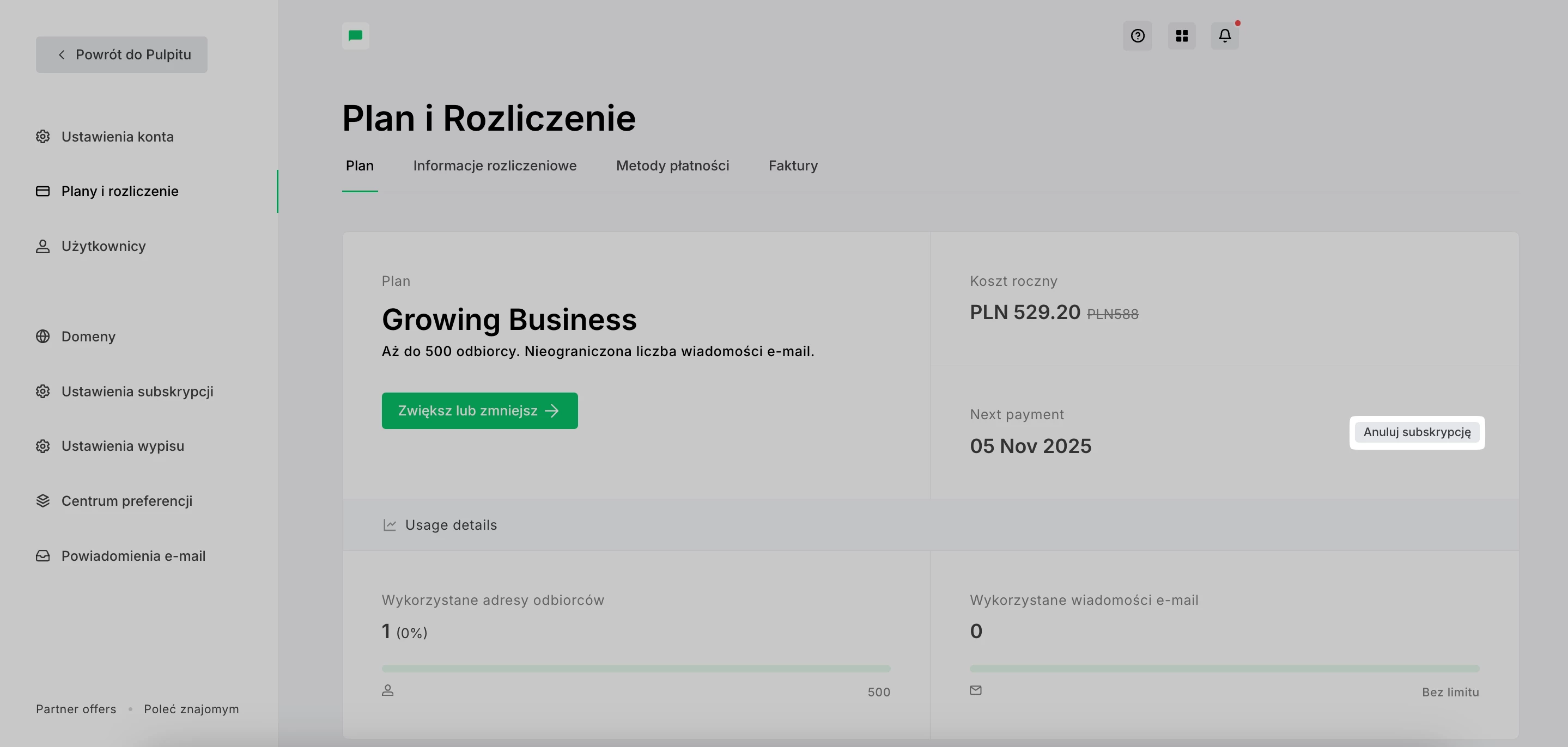
Task: Click the 05 Nov 2025 payment date
Action: click(1030, 446)
